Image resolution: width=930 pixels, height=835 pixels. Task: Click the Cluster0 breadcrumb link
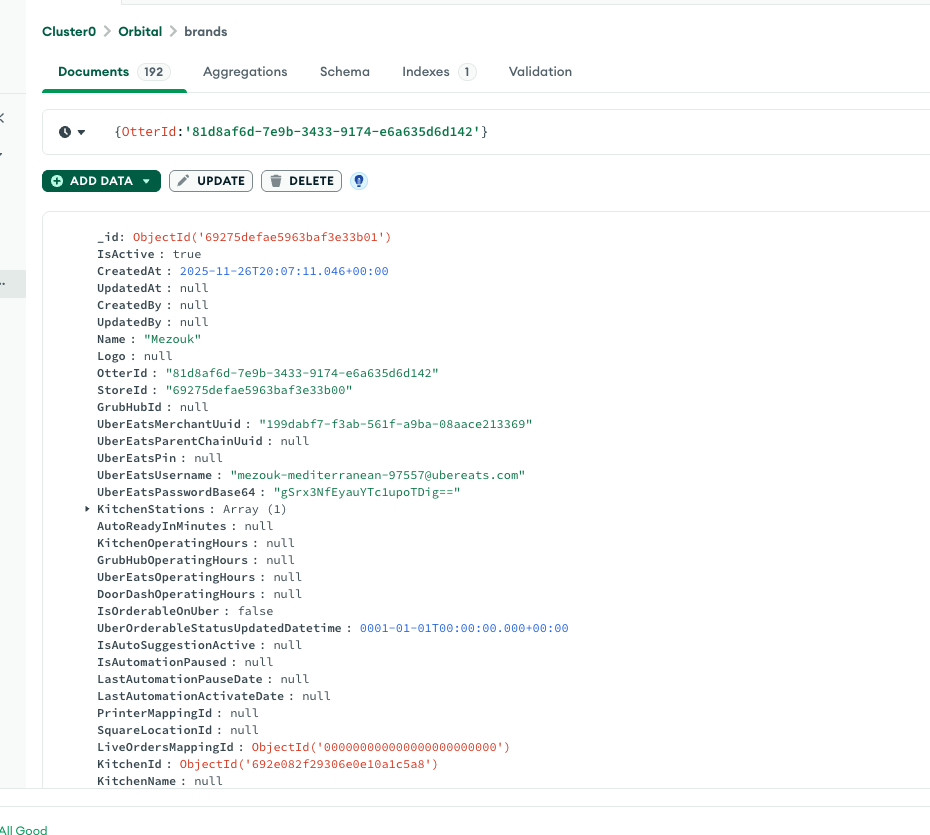[68, 31]
